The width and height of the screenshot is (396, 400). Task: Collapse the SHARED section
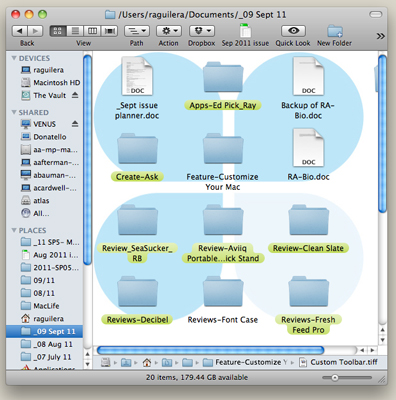14,112
